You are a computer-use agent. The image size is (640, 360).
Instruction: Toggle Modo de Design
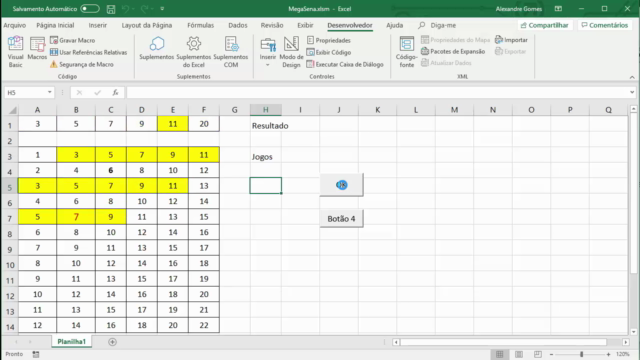coord(291,52)
